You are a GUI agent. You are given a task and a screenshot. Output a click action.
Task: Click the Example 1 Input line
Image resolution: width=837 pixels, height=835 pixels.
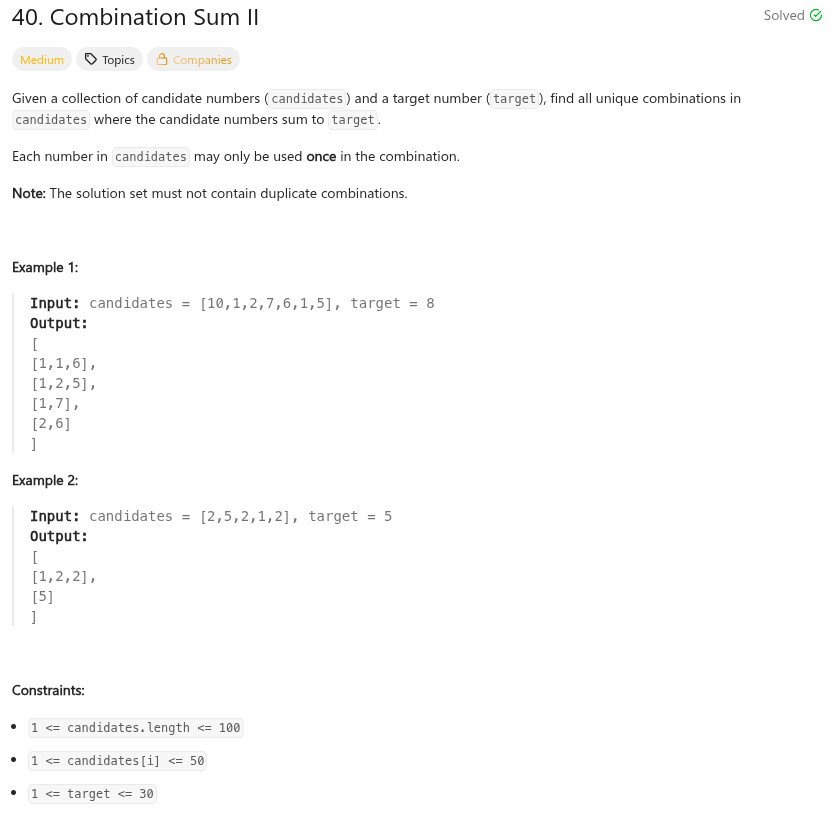point(232,303)
